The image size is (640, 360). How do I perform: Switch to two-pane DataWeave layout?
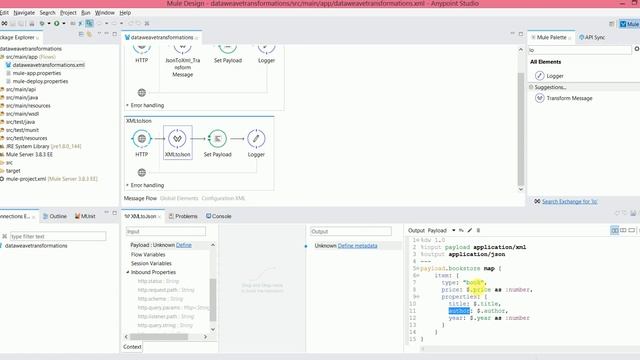pyautogui.click(x=623, y=231)
